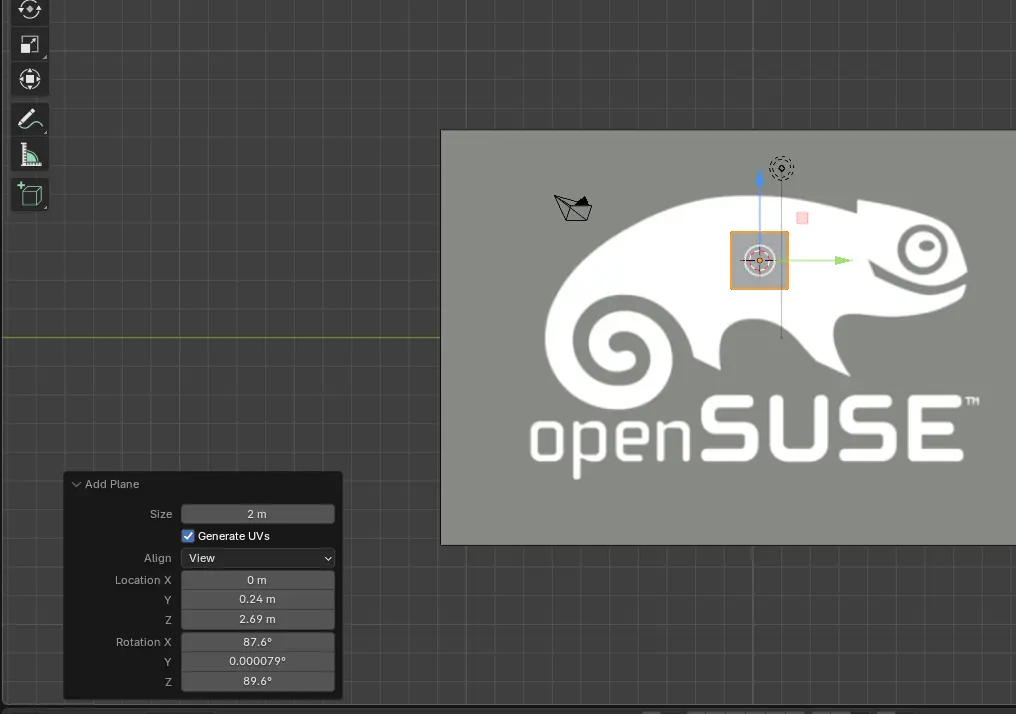Screen dimensions: 1016x714
Task: Select the Rotate tool
Action: [30, 11]
